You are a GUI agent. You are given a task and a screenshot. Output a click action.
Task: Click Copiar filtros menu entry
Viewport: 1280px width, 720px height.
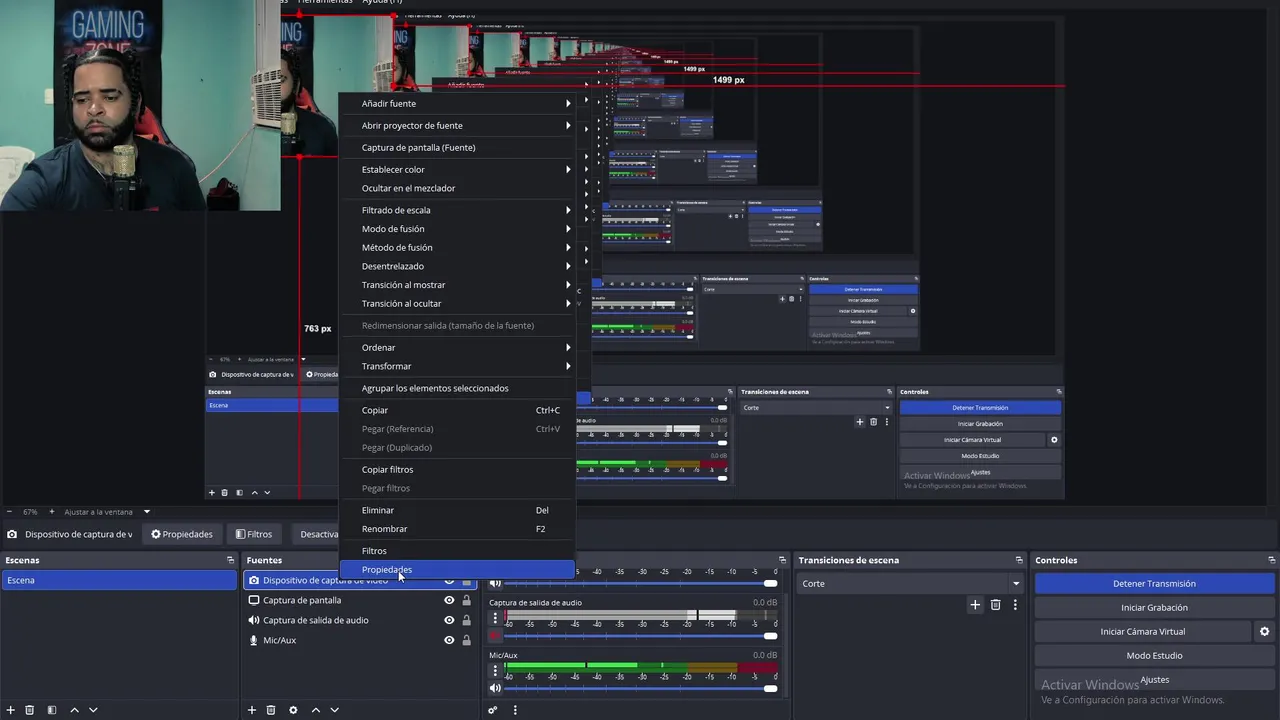click(457, 469)
